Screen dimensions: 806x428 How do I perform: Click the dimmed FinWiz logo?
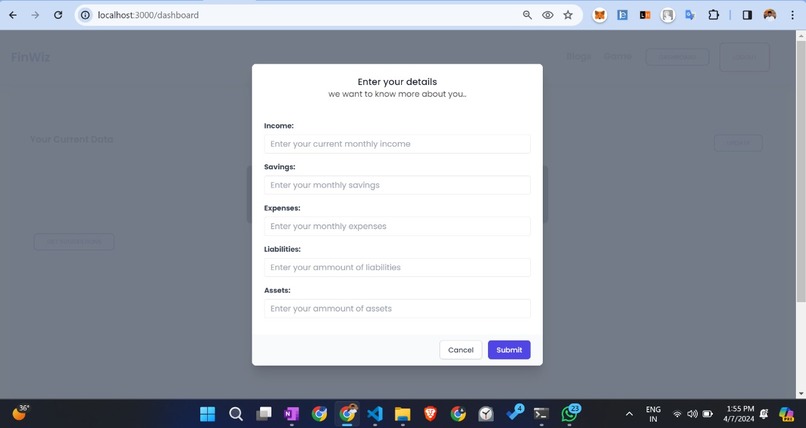click(x=30, y=57)
